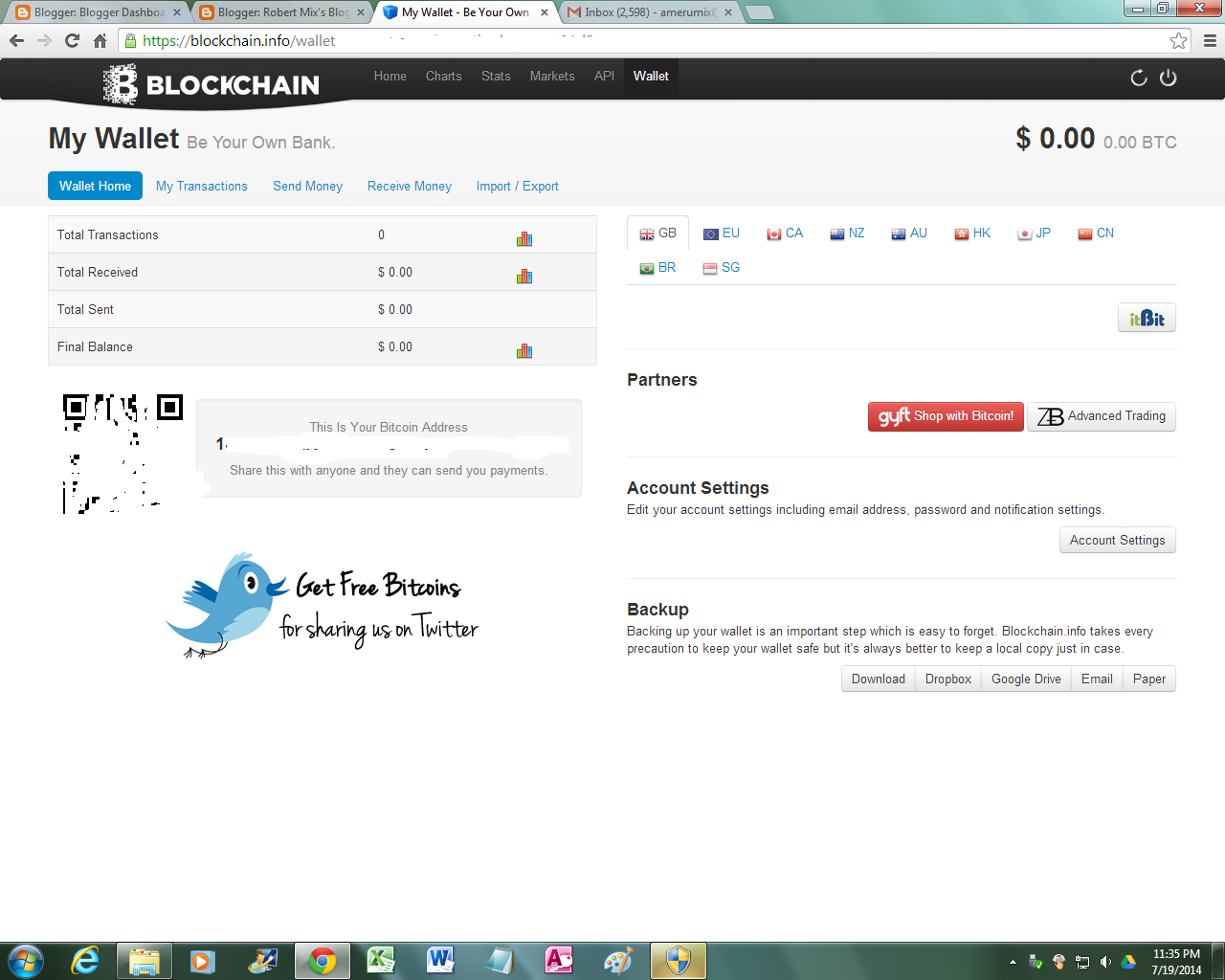The image size is (1225, 980).
Task: Click the Google Drive tray icon
Action: tap(1128, 962)
